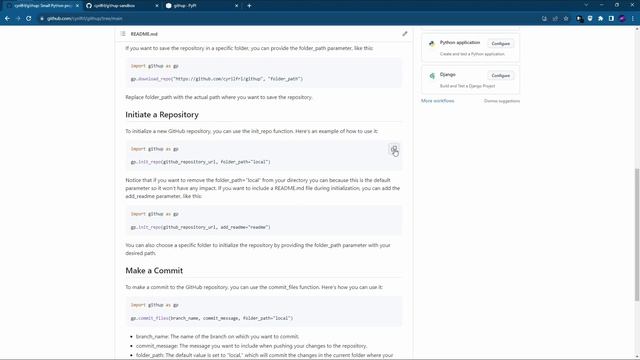Screen dimensions: 640x360
Task: Click the commit_files code line
Action: (212, 318)
